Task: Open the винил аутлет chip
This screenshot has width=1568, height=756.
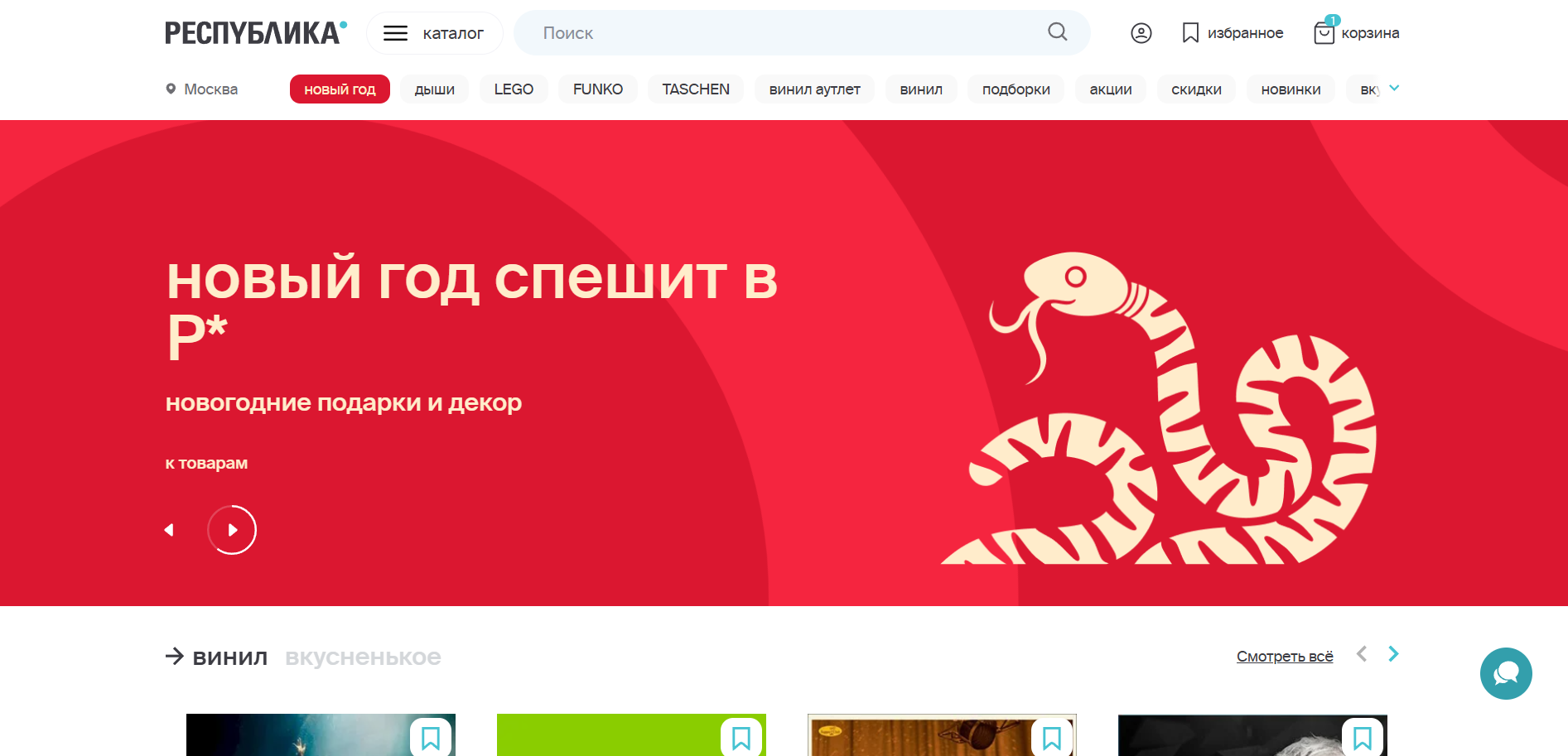Action: pyautogui.click(x=815, y=89)
